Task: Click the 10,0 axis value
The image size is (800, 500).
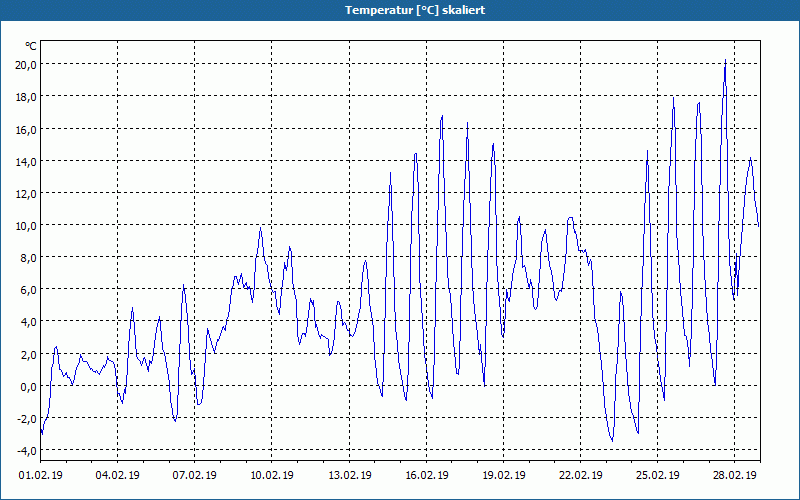Action: point(26,226)
